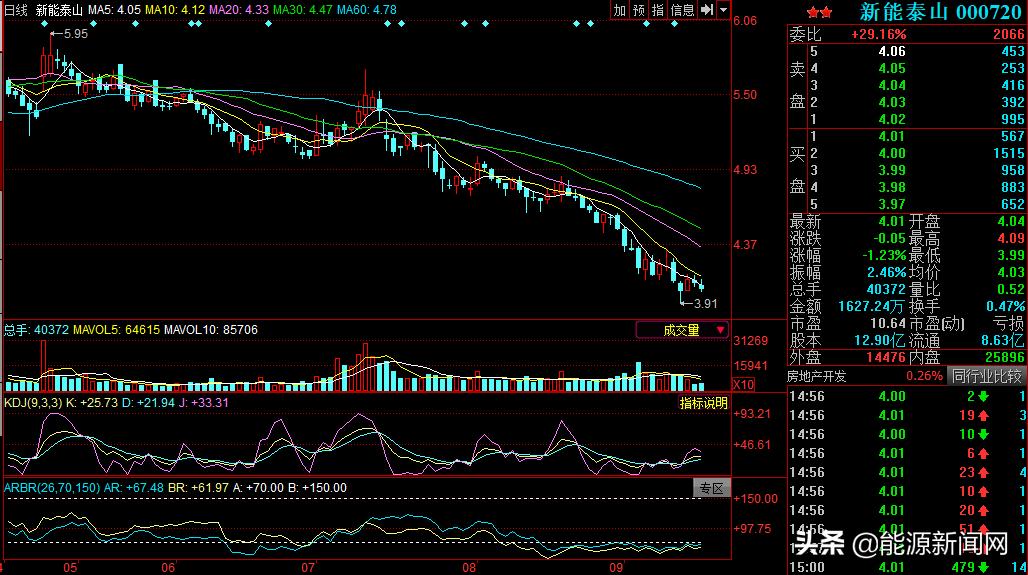Click the 09 month marker on time axis
The width and height of the screenshot is (1028, 575).
tap(616, 568)
